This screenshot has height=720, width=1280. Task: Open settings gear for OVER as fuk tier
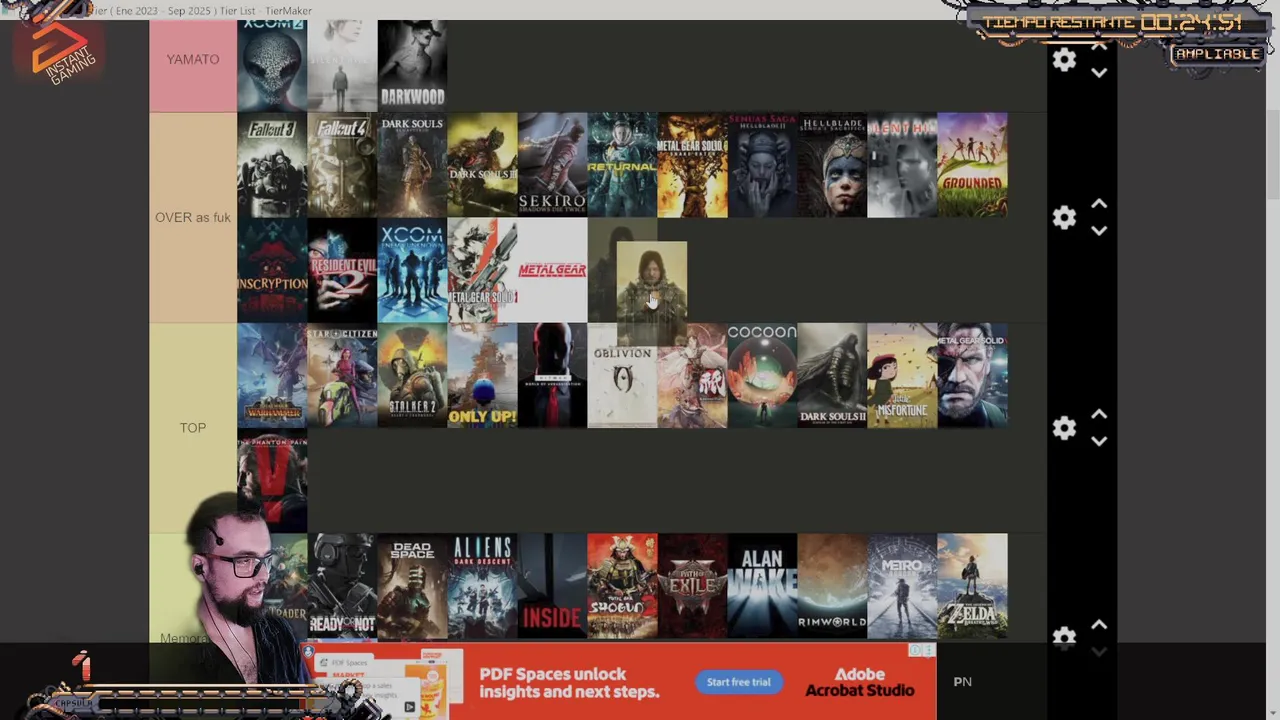pos(1064,217)
